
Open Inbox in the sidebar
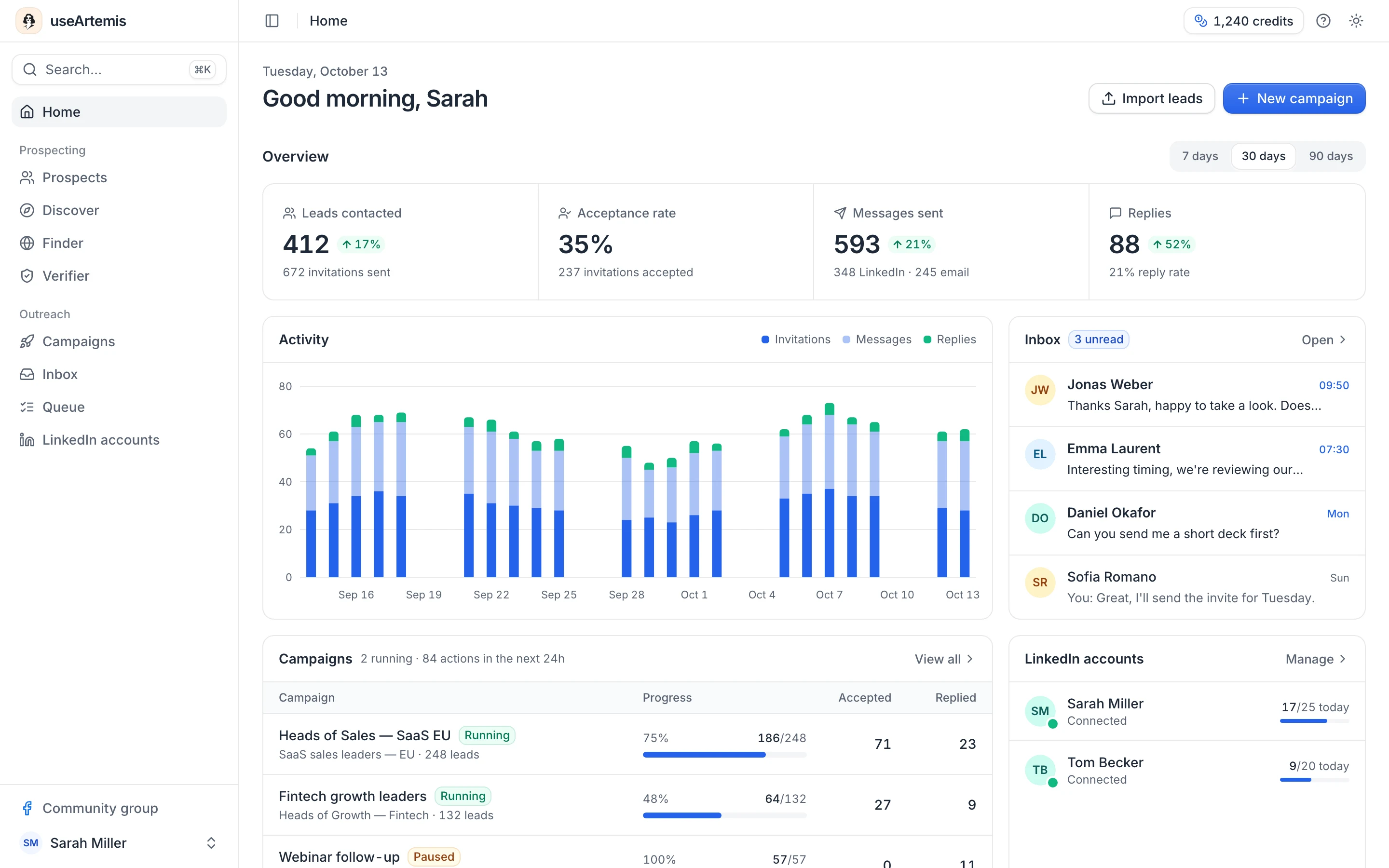click(x=119, y=374)
